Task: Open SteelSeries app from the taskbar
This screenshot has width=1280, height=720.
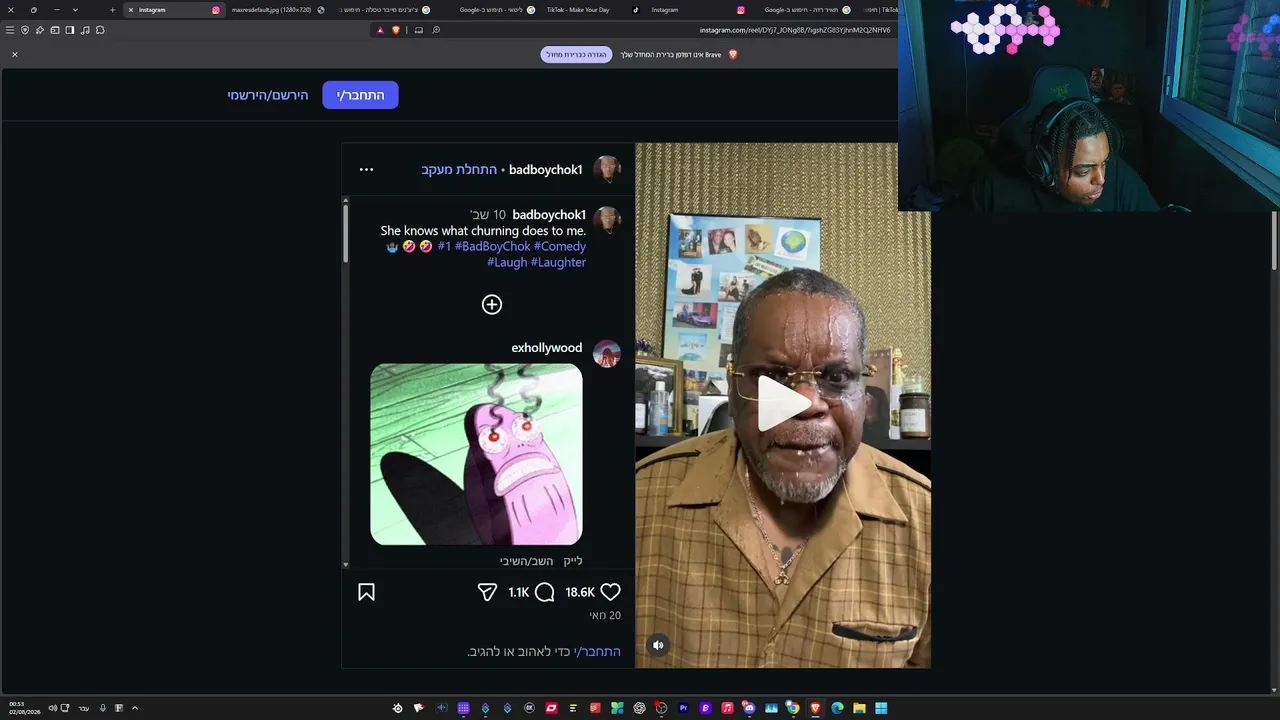Action: (397, 708)
